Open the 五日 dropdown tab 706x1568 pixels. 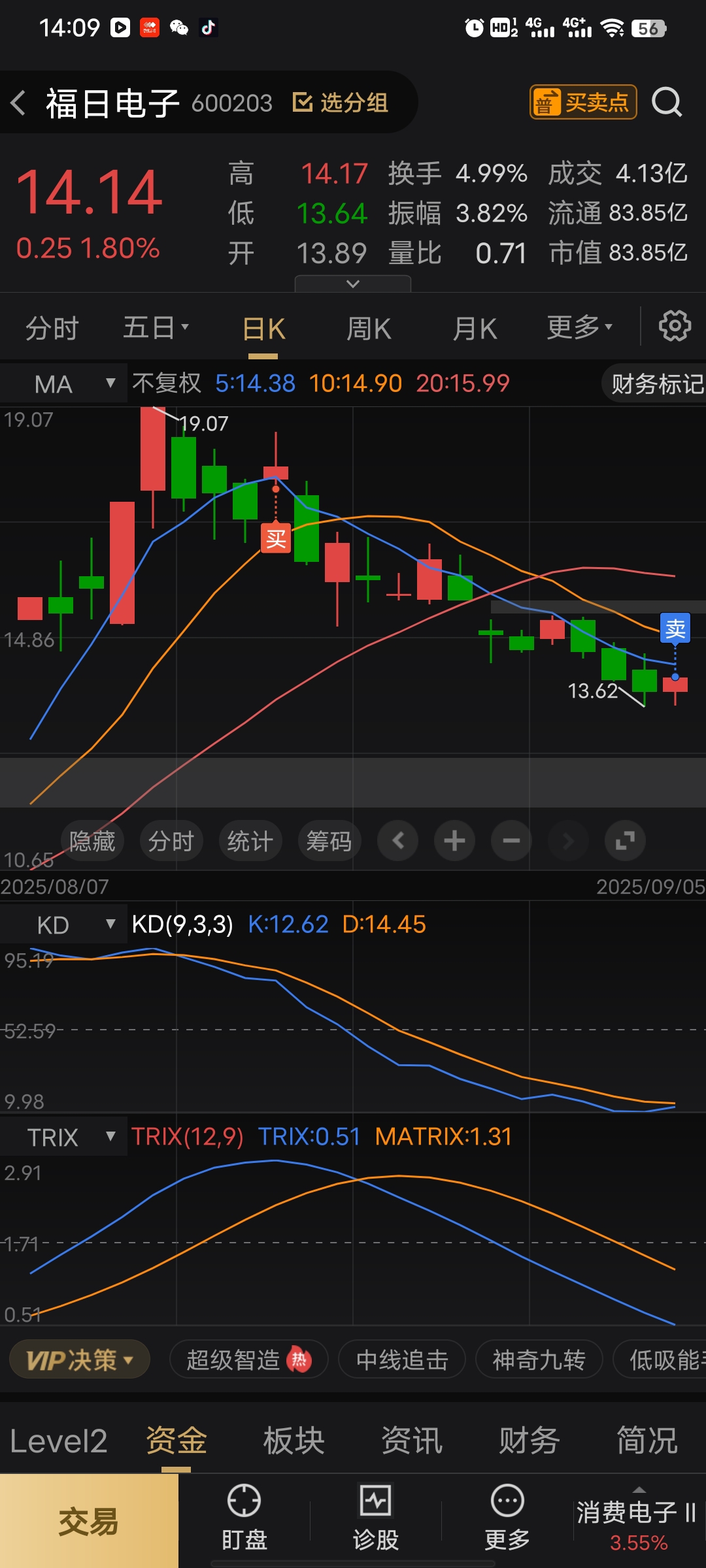point(156,328)
